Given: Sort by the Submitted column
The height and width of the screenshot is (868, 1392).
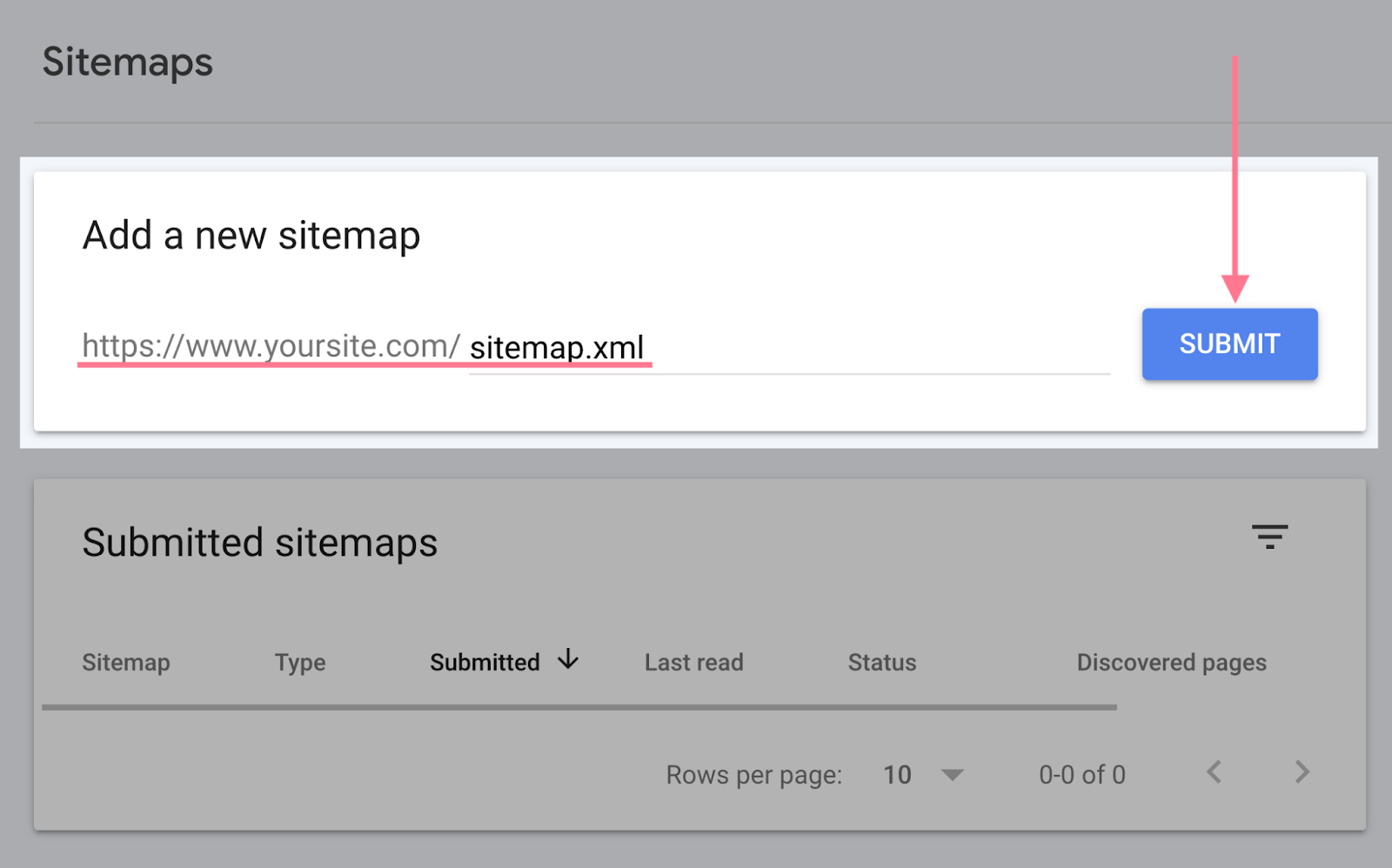Looking at the screenshot, I should coord(485,662).
